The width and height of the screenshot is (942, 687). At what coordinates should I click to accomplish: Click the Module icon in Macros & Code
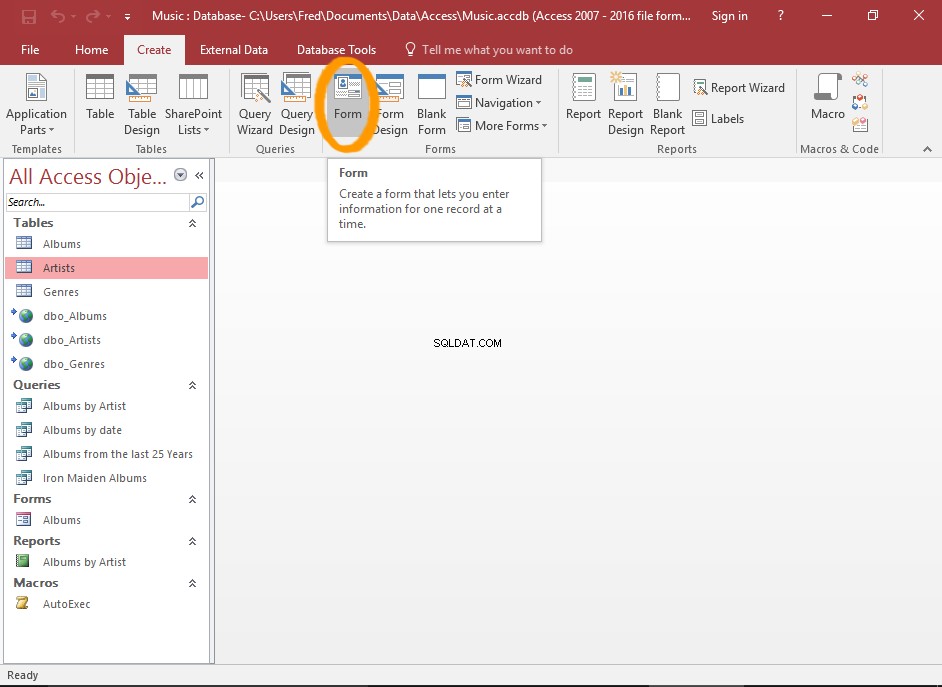coord(860,79)
